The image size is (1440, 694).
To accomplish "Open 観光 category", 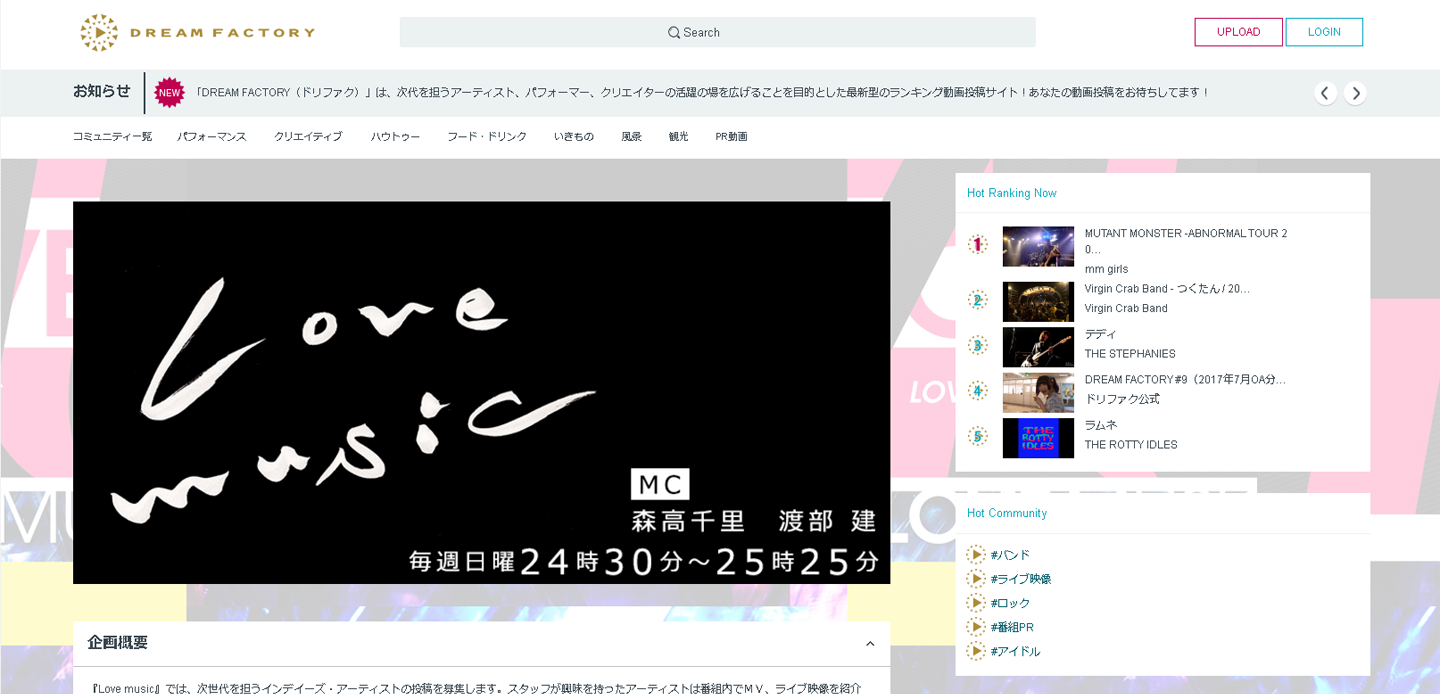I will [679, 137].
